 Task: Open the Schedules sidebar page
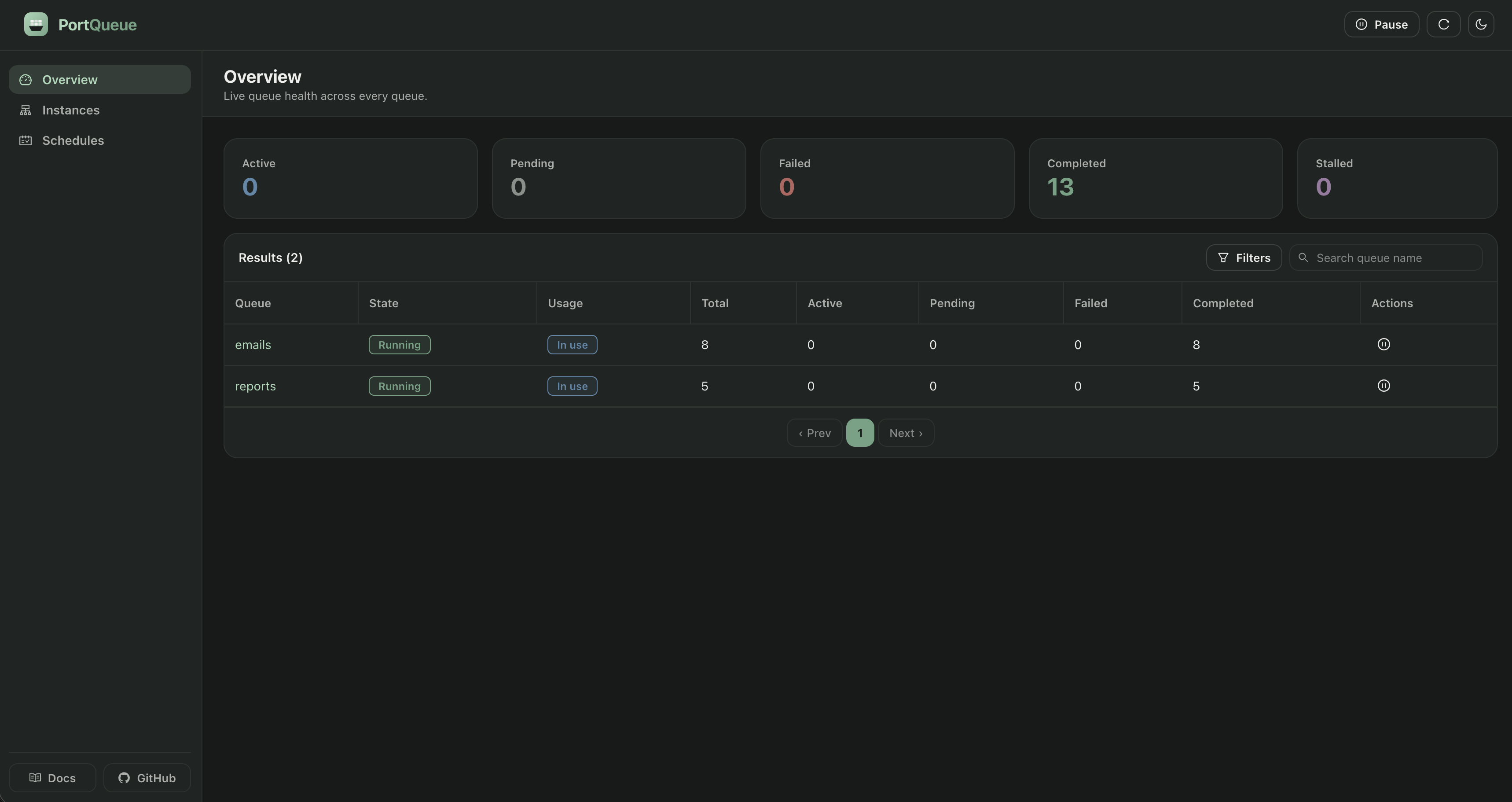pyautogui.click(x=100, y=140)
